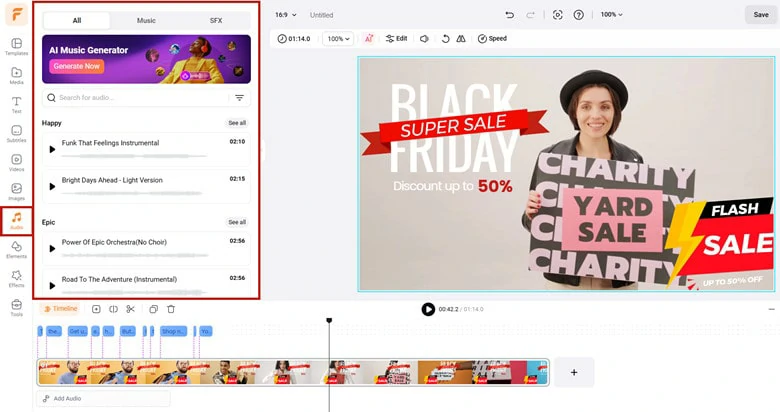Select the 'Get u..' subtitle clip
Viewport: 780px width, 412px height.
pyautogui.click(x=78, y=331)
